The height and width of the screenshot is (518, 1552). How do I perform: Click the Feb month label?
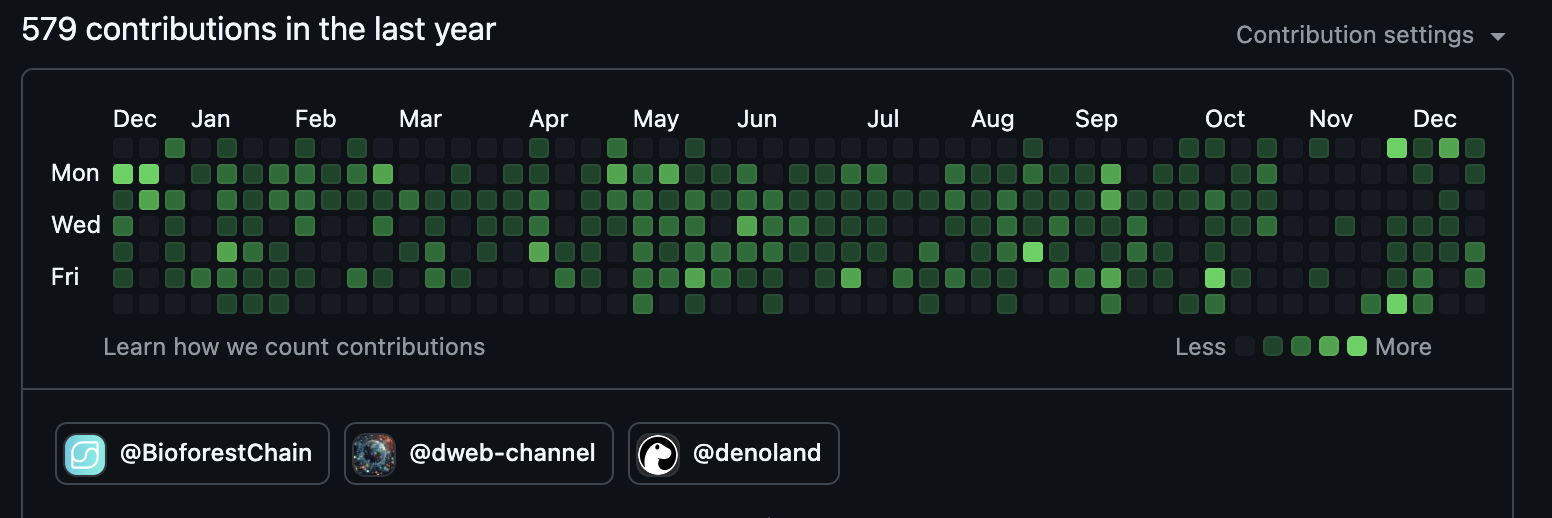[315, 119]
